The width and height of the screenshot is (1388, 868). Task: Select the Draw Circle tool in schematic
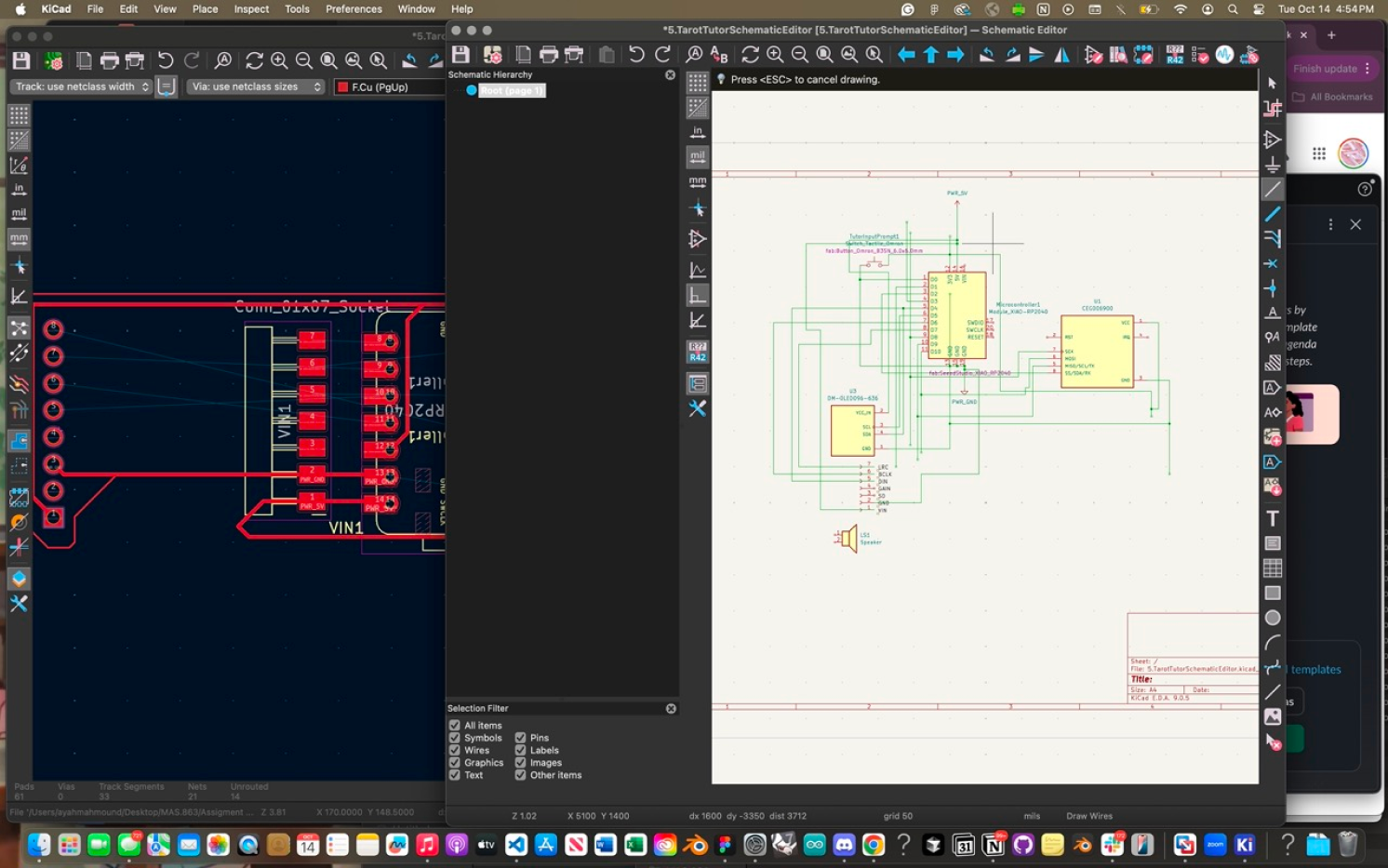click(x=1273, y=618)
